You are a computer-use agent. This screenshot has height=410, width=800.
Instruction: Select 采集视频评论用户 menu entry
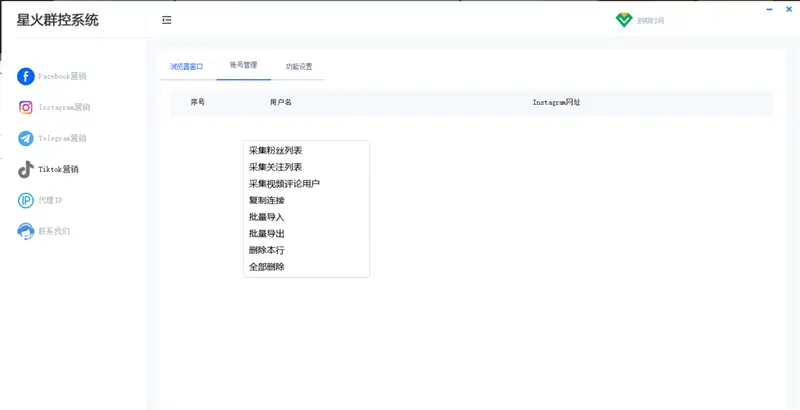click(x=284, y=184)
